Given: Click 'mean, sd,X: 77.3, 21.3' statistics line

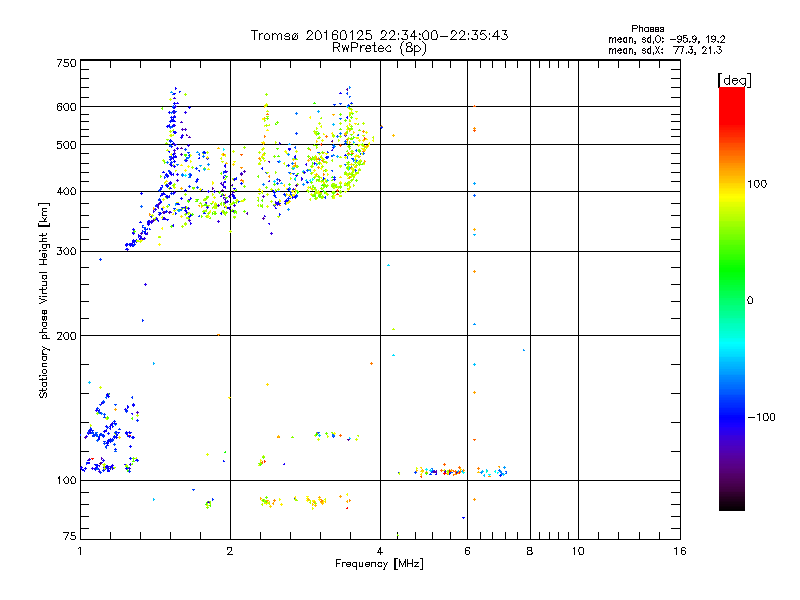Looking at the screenshot, I should coord(665,51).
